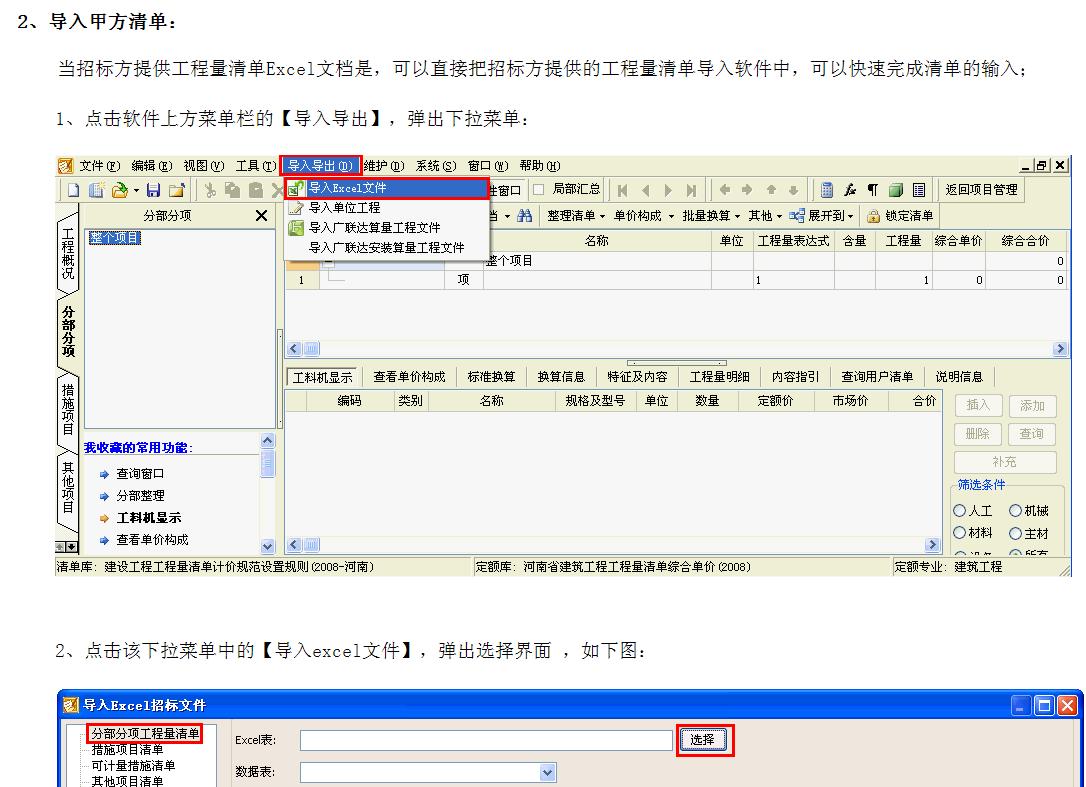
Task: Click the binoculars find icon
Action: (524, 215)
